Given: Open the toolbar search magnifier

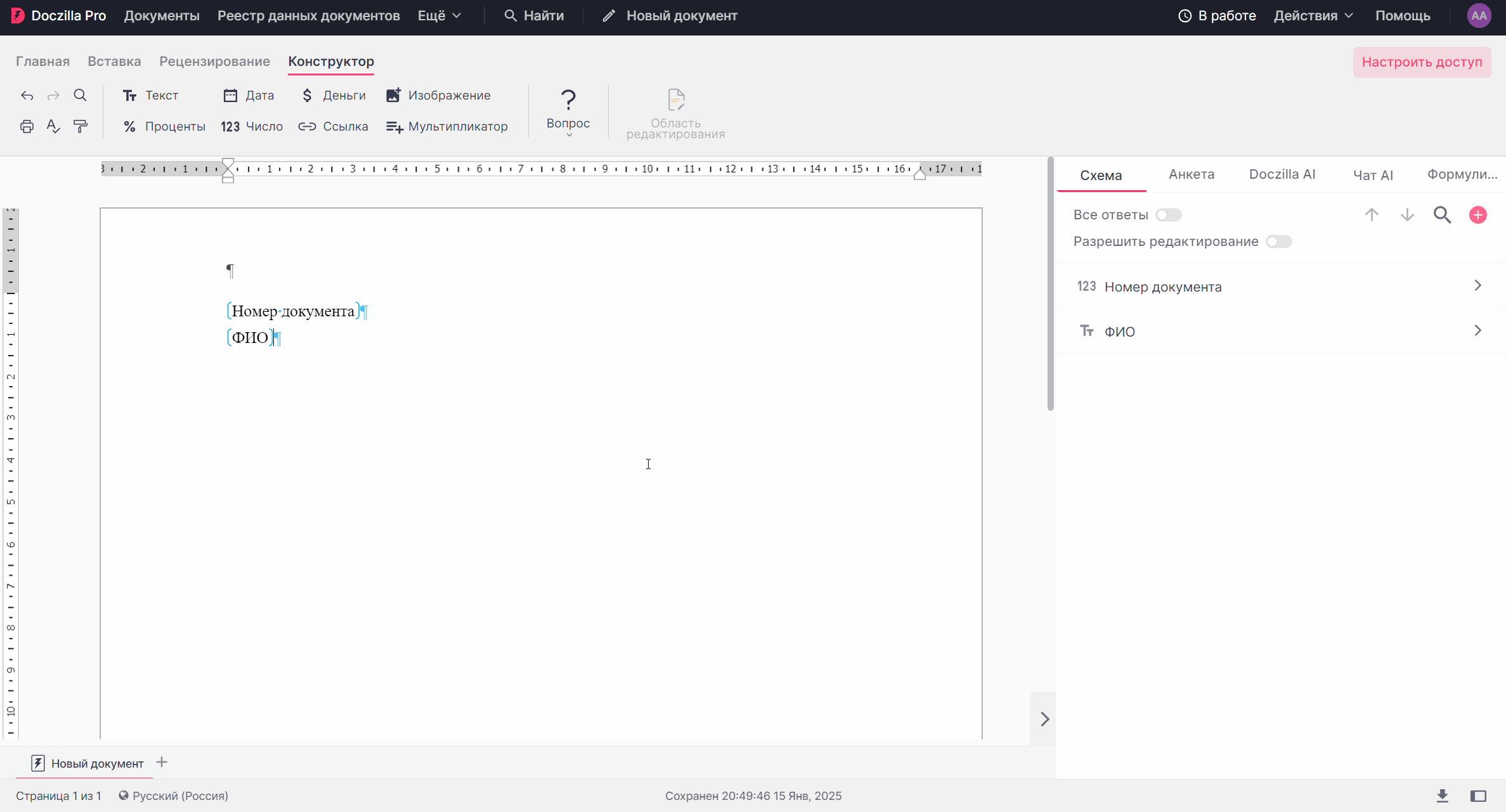Looking at the screenshot, I should point(80,95).
